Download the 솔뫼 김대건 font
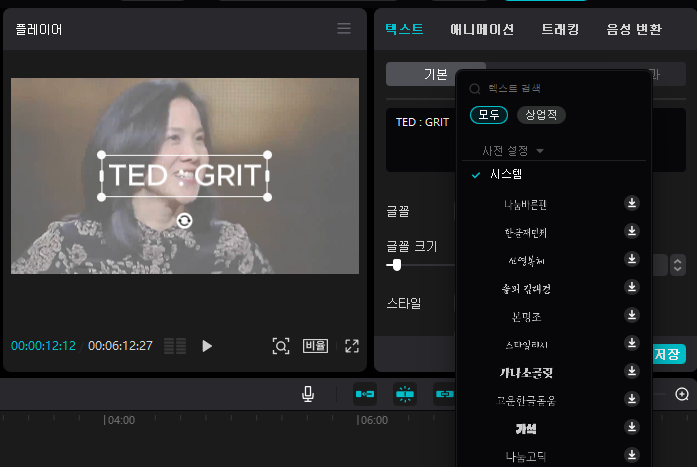The width and height of the screenshot is (697, 467). (x=632, y=287)
